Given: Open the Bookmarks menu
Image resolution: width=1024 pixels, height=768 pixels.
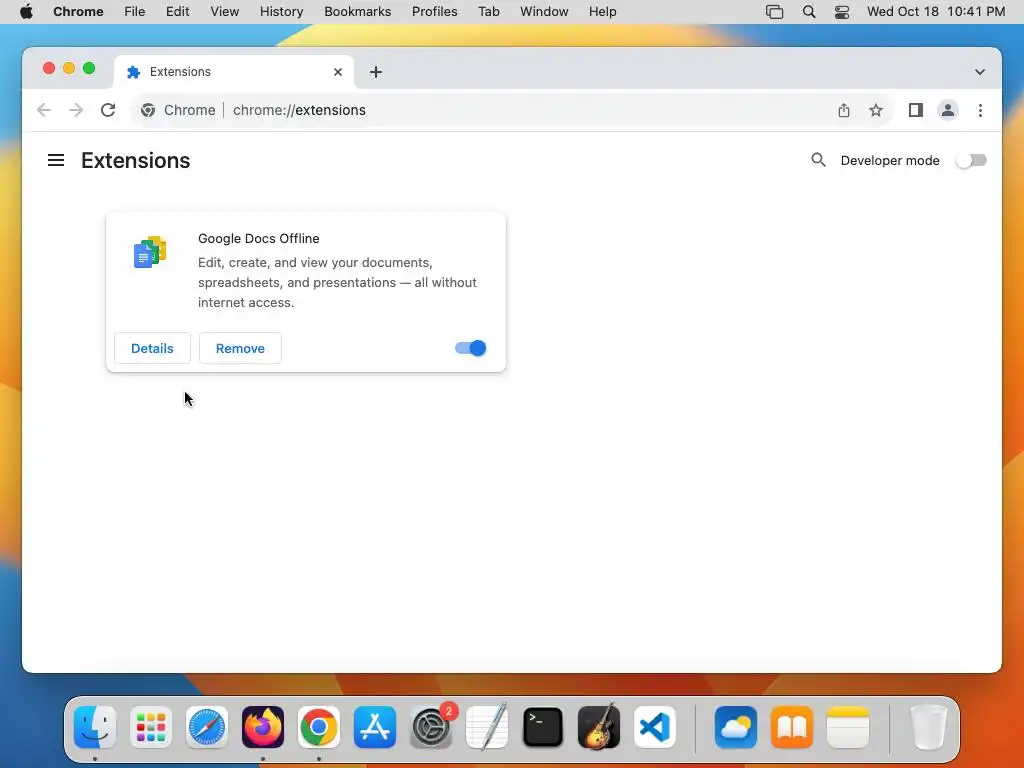Looking at the screenshot, I should pyautogui.click(x=357, y=12).
